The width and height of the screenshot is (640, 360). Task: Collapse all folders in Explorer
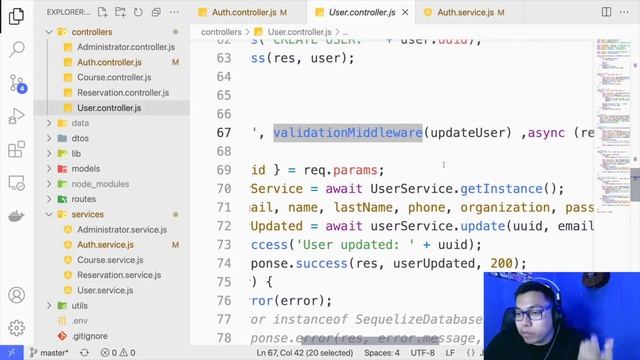coord(156,12)
